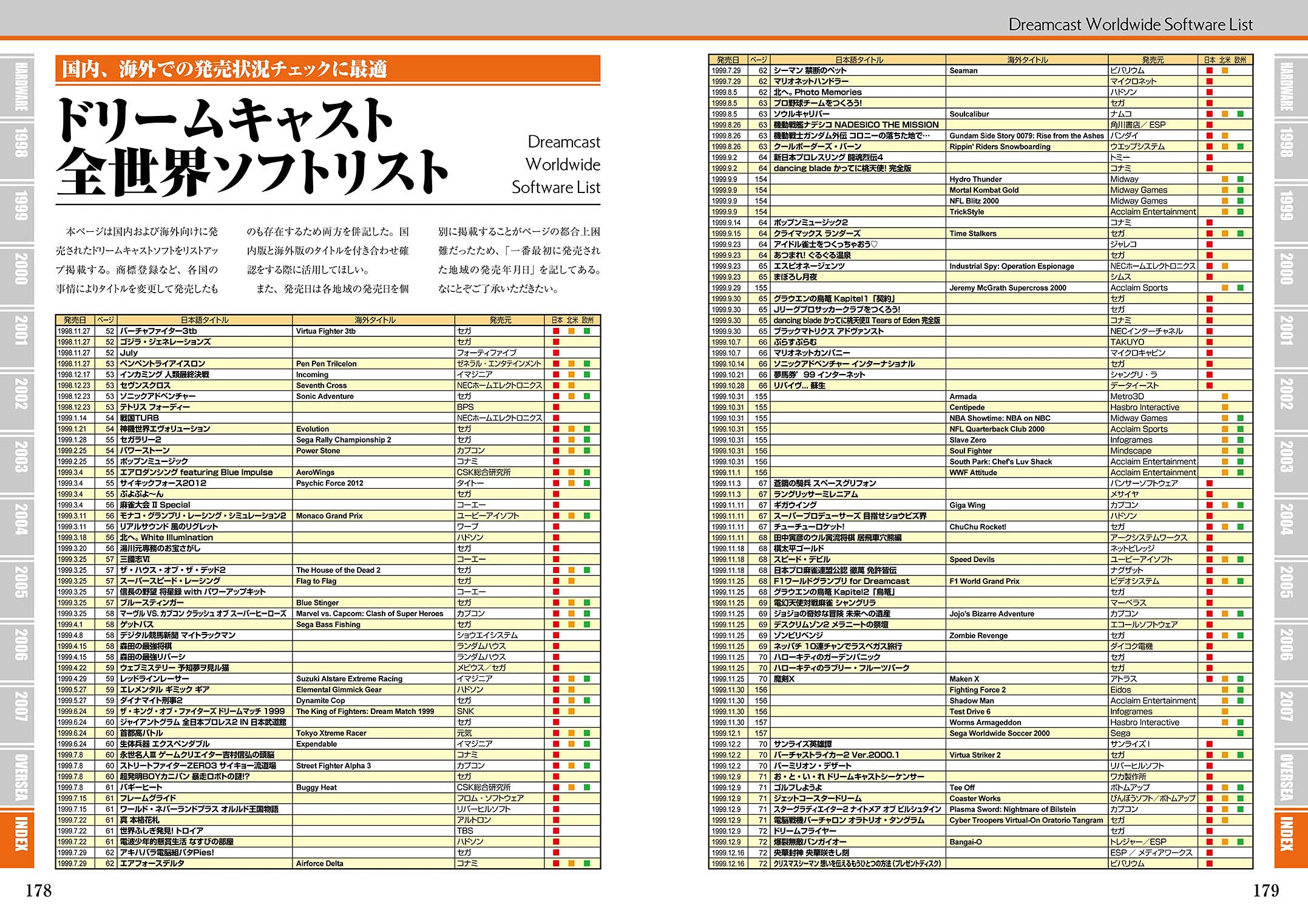Click red Japan marker for Virtua Fighter 3tb

point(555,331)
